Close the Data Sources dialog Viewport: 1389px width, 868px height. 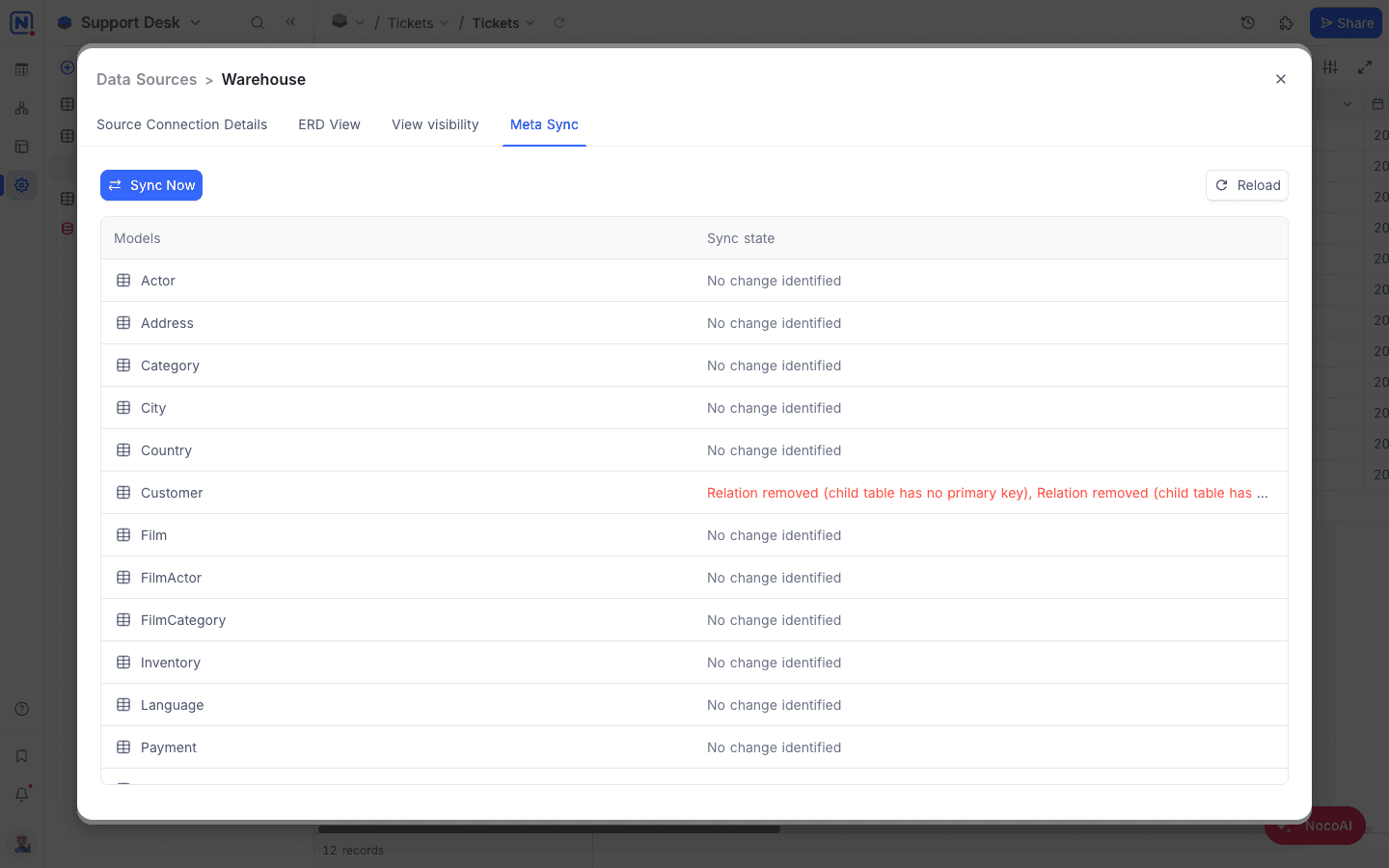pos(1281,79)
